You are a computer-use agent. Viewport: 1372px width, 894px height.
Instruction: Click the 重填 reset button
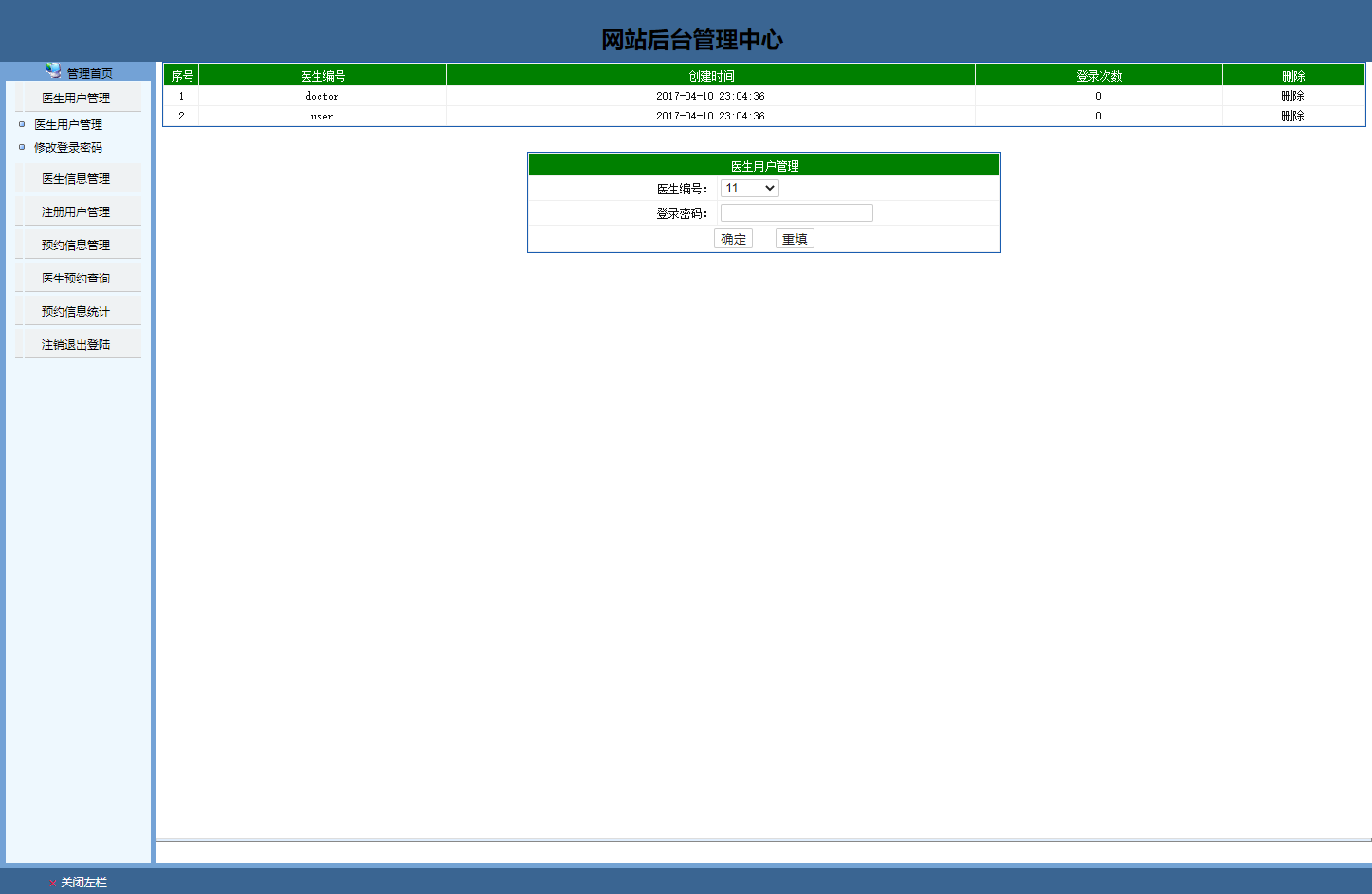point(795,239)
